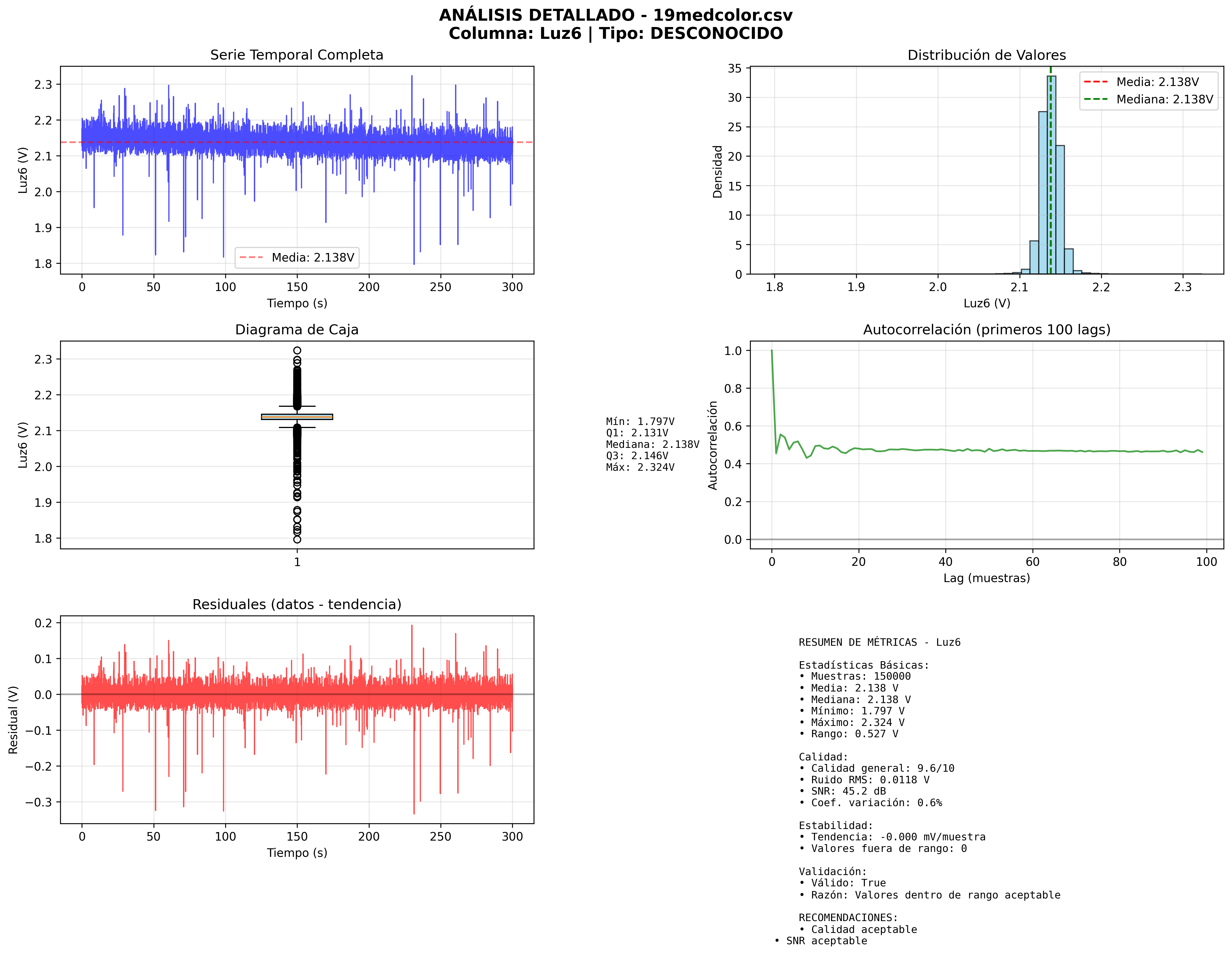Click the 'Diagrama de Caja' title

(296, 330)
